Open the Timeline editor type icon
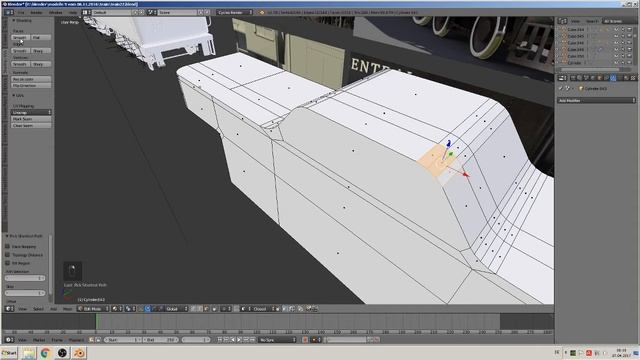The width and height of the screenshot is (640, 360). (9, 340)
